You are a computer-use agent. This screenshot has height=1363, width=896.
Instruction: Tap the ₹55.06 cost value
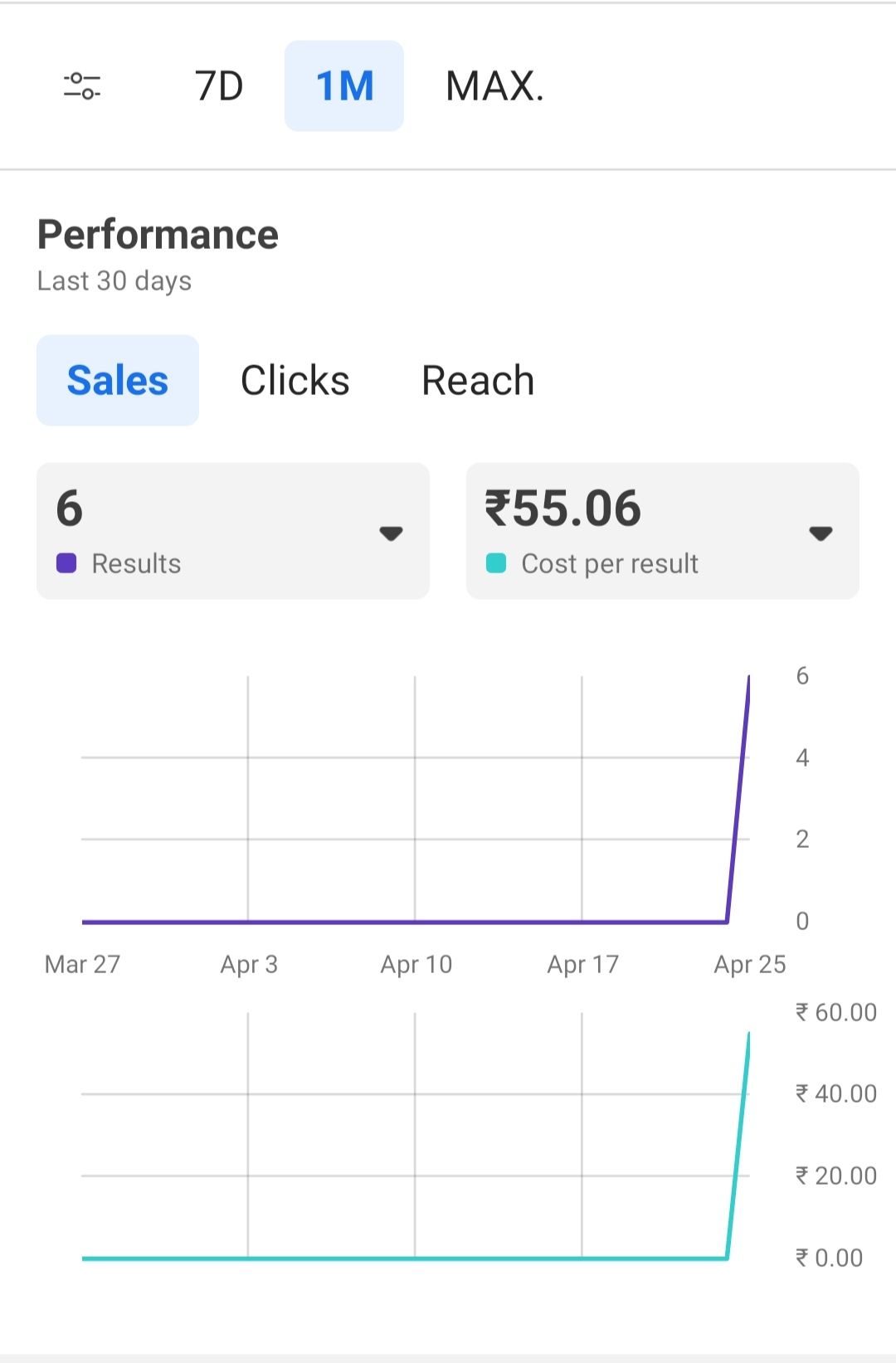click(563, 508)
